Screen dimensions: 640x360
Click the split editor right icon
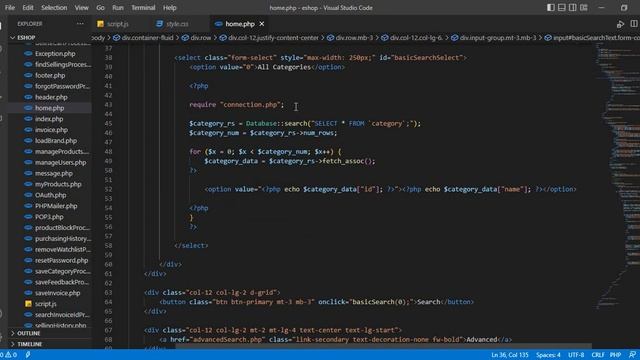pos(634,24)
